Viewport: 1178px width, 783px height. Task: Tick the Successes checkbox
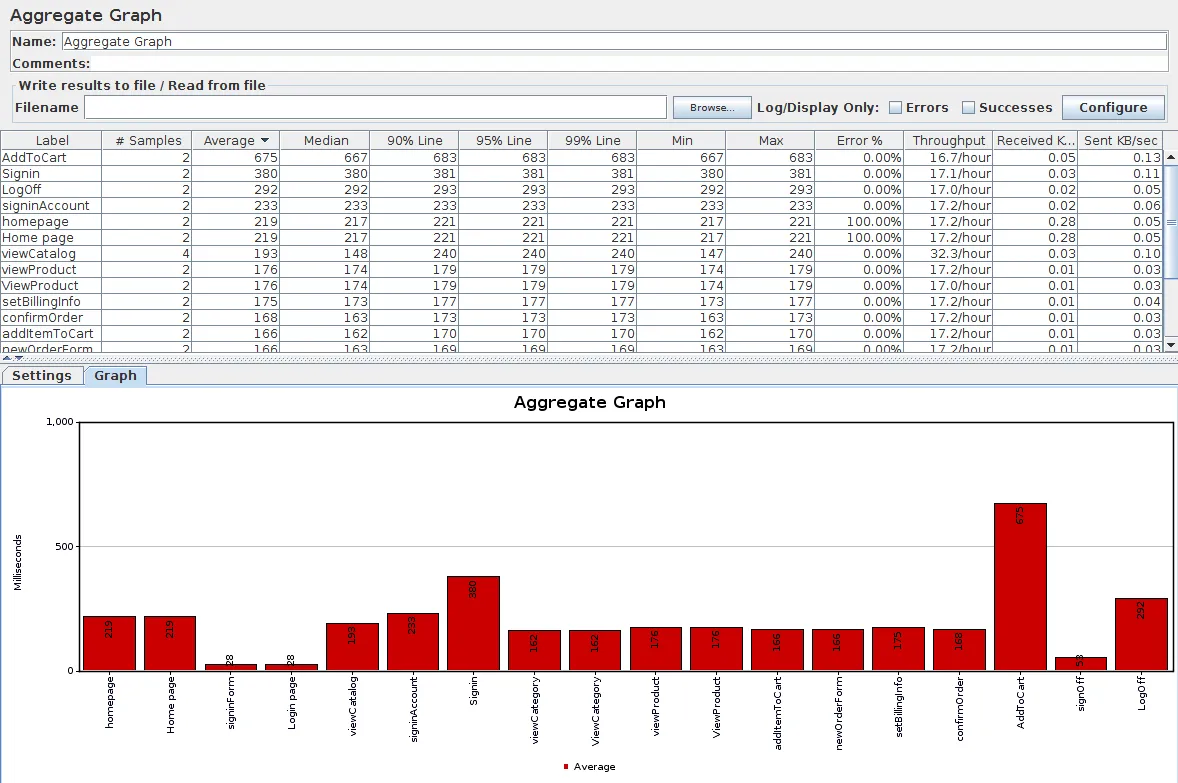click(x=968, y=108)
